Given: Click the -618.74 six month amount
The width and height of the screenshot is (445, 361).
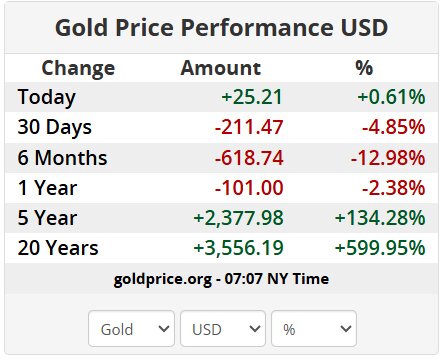Looking at the screenshot, I should click(x=249, y=158).
